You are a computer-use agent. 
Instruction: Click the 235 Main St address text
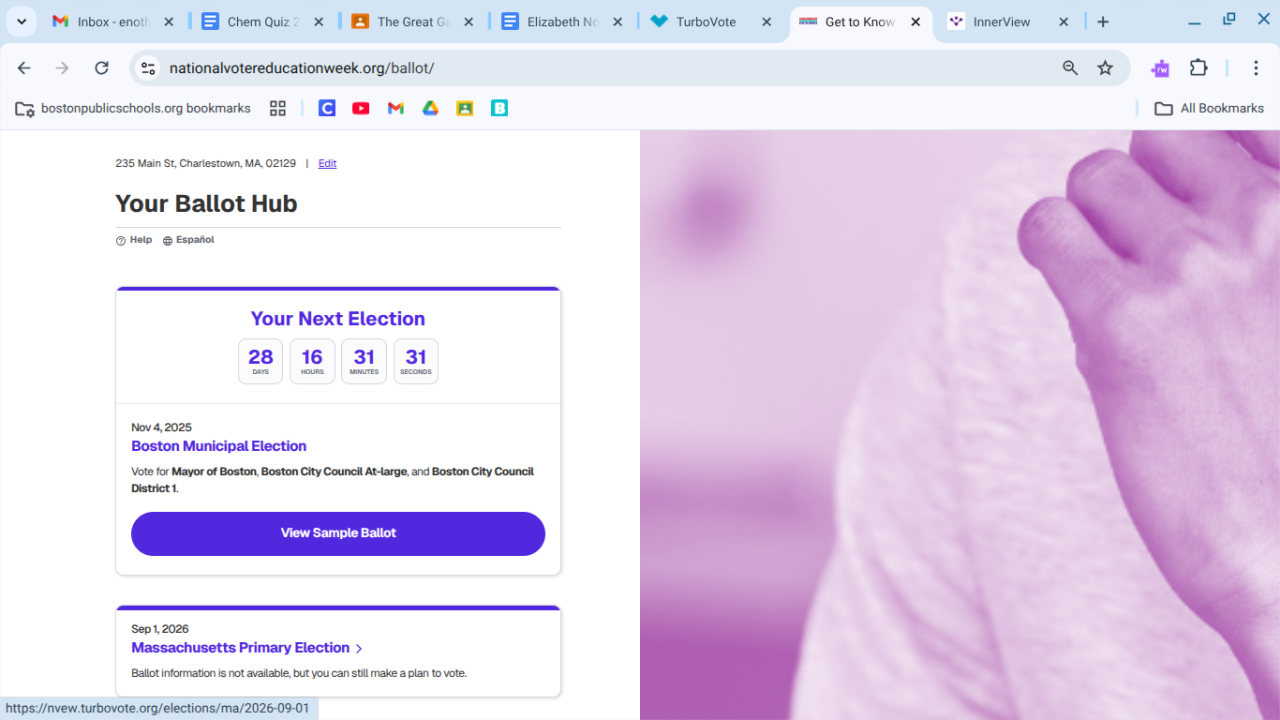tap(206, 163)
